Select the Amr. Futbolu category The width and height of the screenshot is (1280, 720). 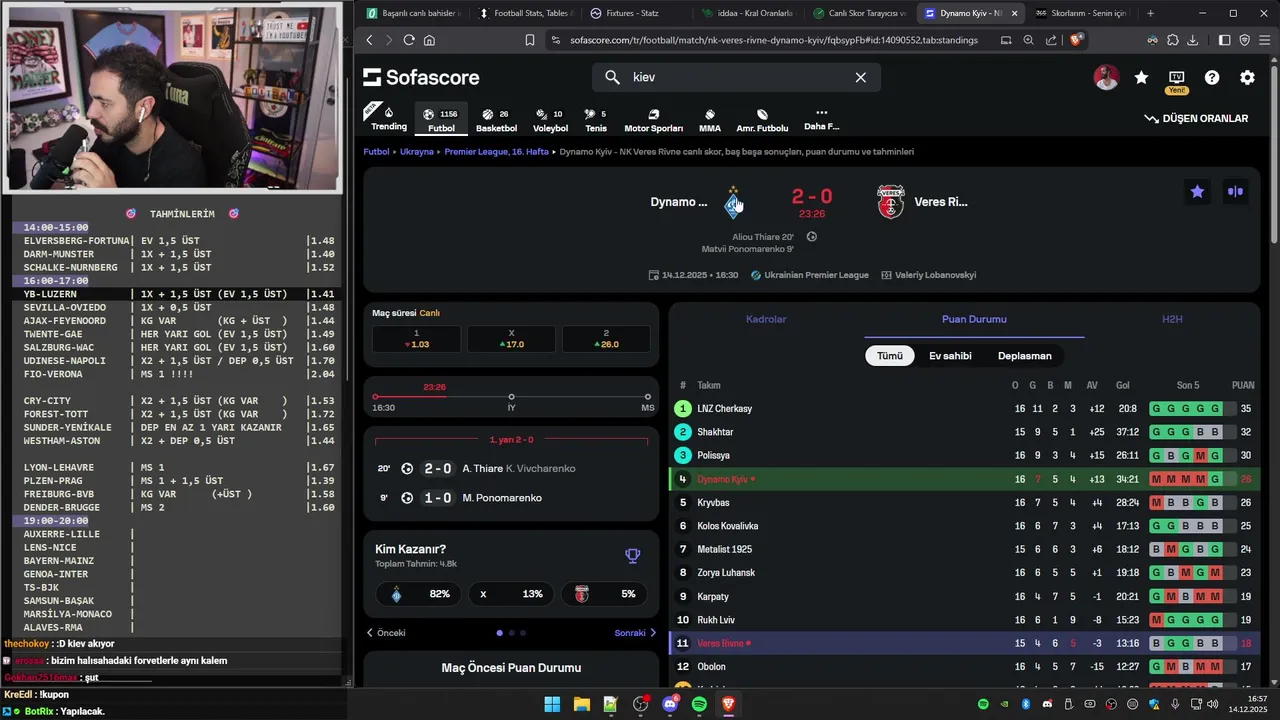(x=762, y=120)
